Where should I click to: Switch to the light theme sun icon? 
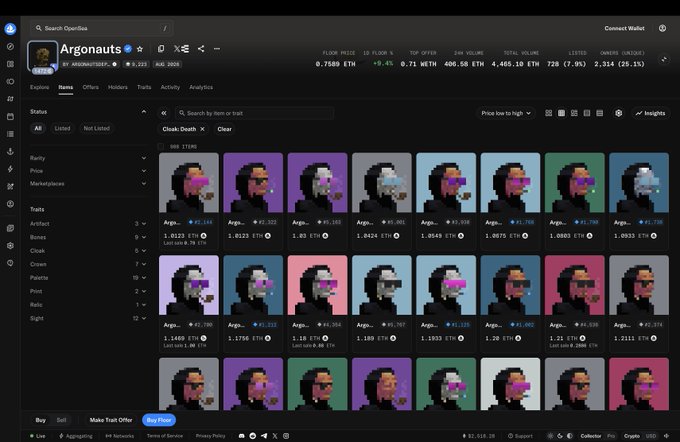(550, 436)
